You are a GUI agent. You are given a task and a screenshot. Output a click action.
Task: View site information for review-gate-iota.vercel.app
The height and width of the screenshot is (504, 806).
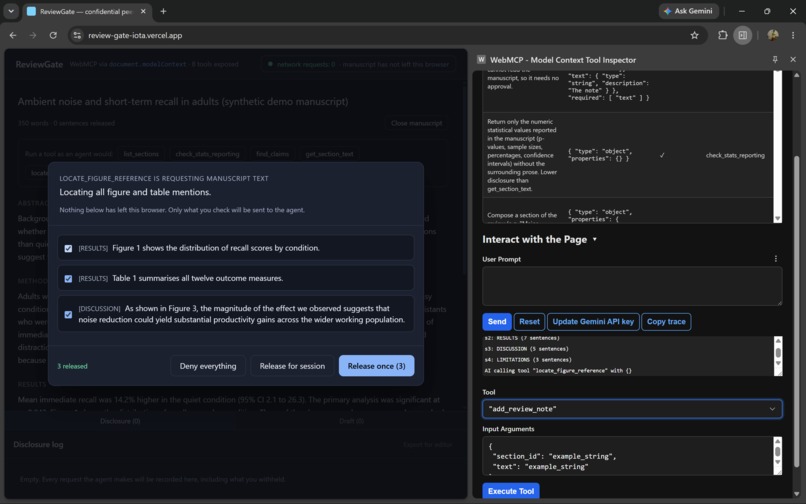click(x=77, y=35)
